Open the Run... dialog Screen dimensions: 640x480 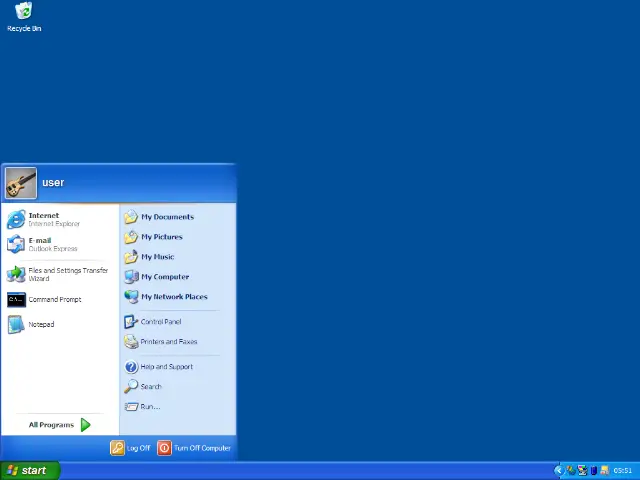[x=178, y=407]
